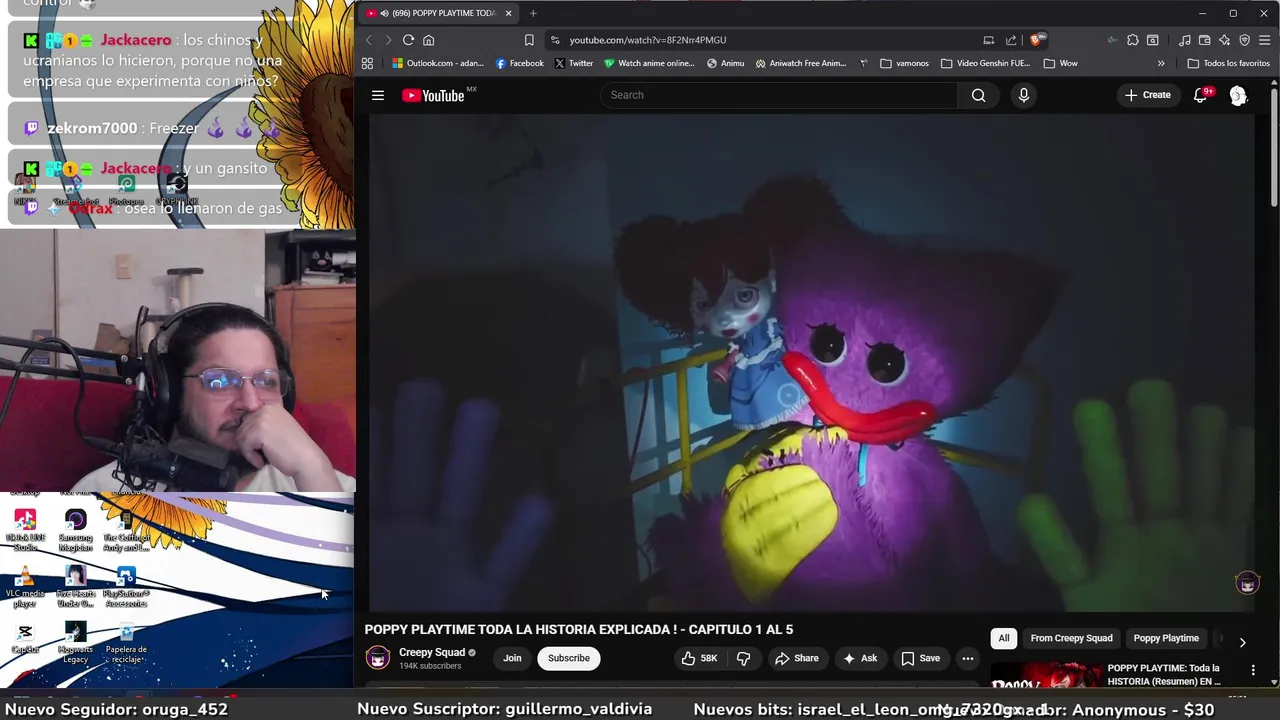Open the Creepy Squad channel avatar

[x=377, y=658]
